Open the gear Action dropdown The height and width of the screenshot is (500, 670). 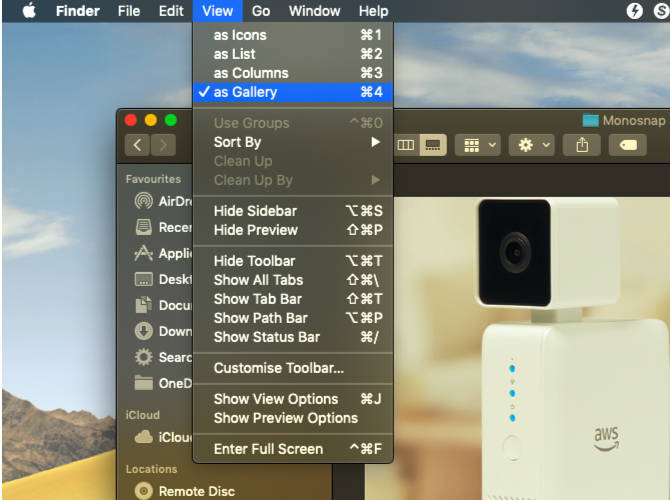point(532,145)
